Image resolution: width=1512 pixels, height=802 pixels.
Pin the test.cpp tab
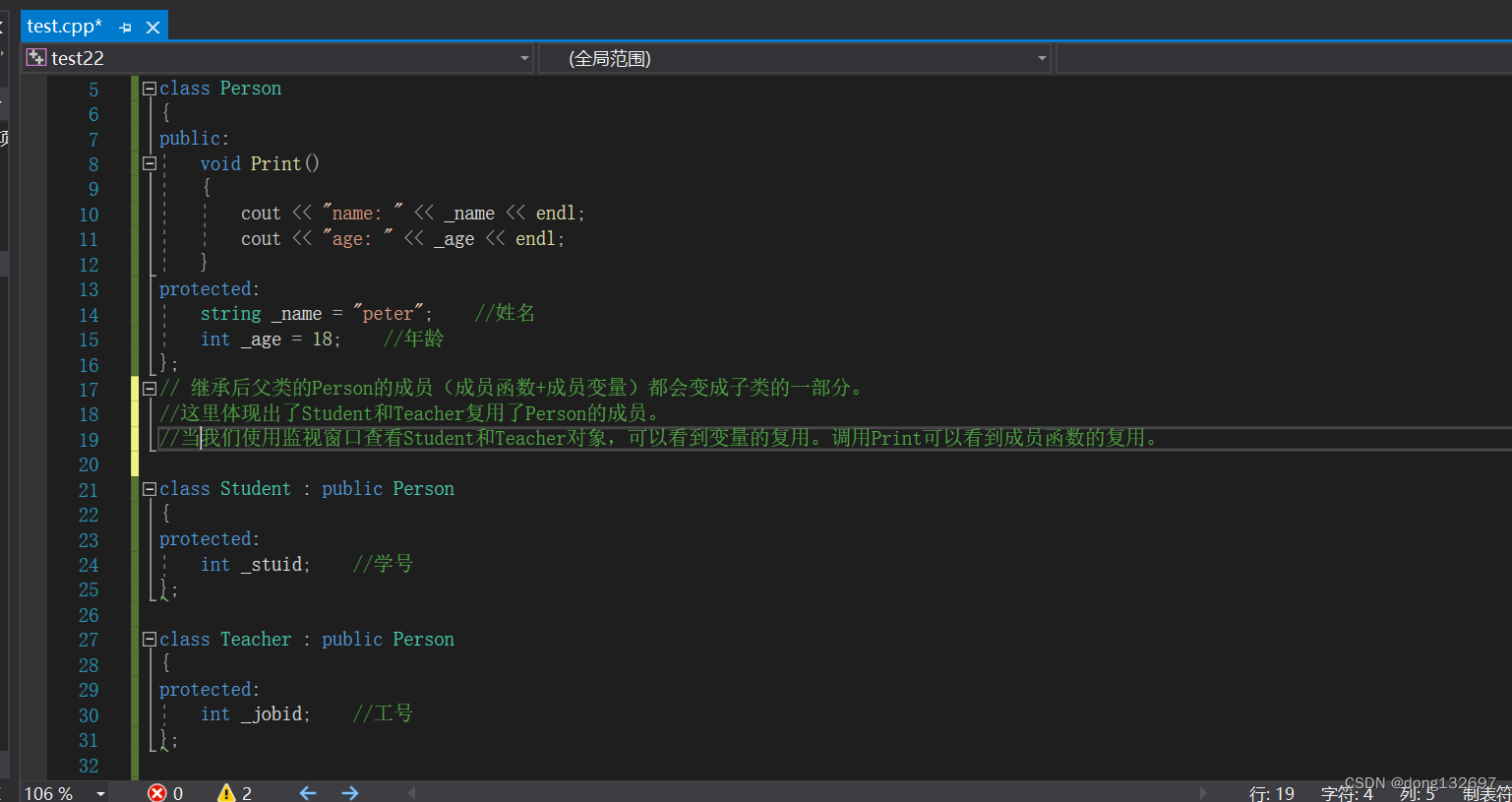[125, 28]
